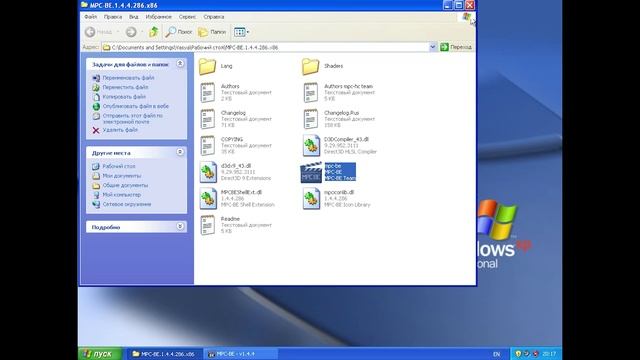Expand the address bar dropdown arrow
640x360 pixels.
tap(433, 47)
